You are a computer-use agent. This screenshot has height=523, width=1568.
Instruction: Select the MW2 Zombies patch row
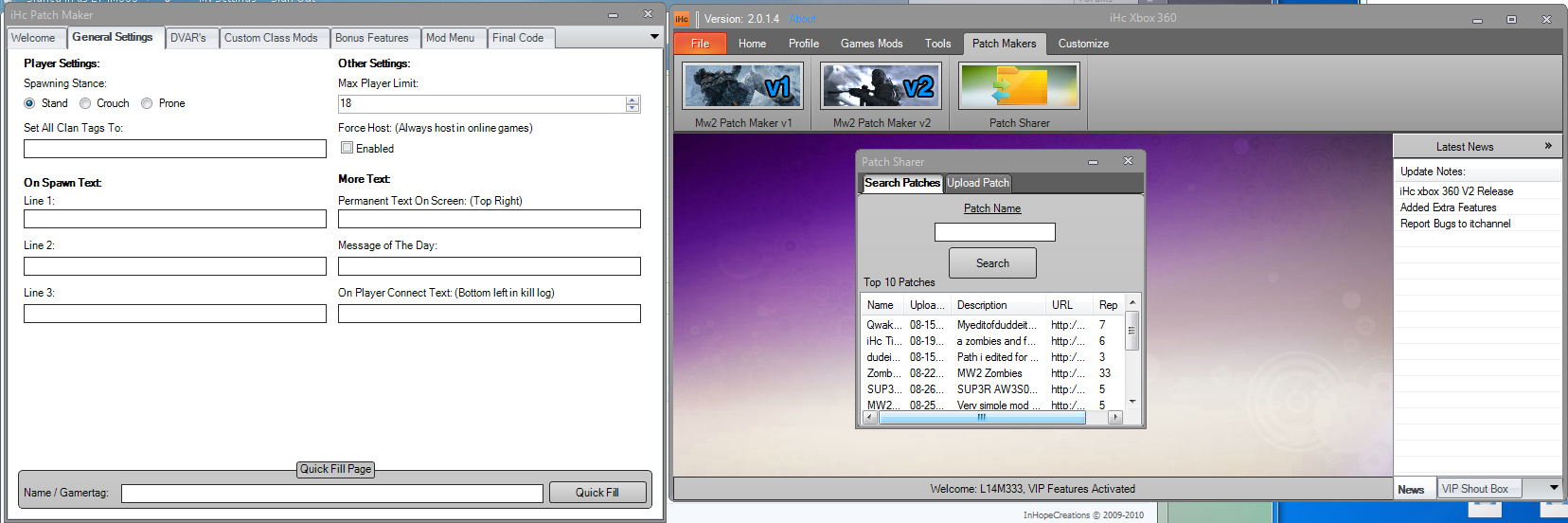(x=992, y=373)
